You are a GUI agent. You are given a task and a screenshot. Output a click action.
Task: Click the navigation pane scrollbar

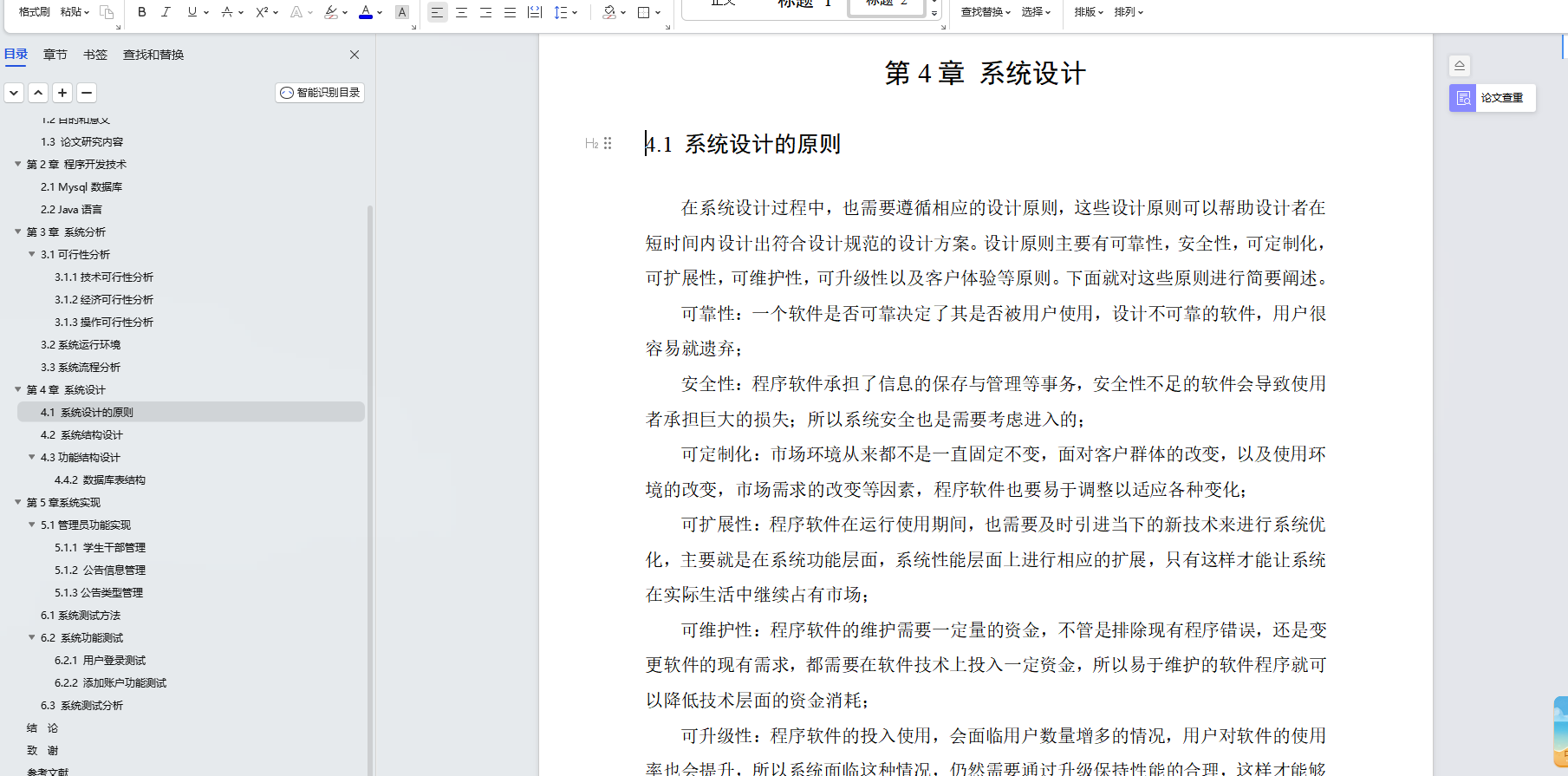pyautogui.click(x=370, y=490)
